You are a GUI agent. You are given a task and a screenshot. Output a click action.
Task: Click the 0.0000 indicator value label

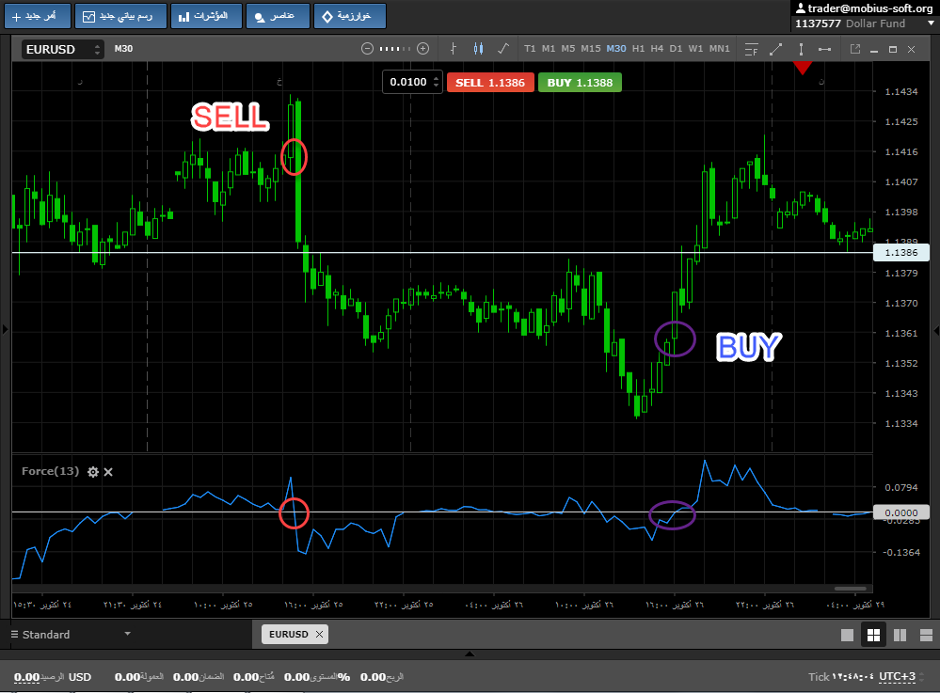(x=901, y=513)
